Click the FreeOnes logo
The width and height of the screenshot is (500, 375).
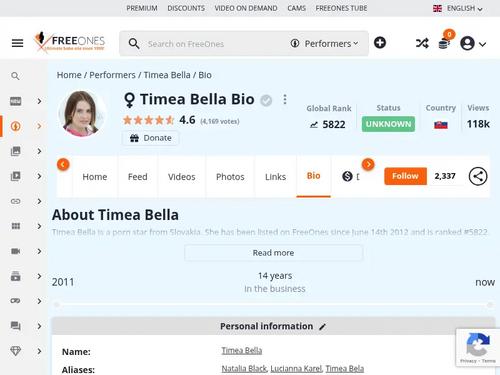coord(69,42)
